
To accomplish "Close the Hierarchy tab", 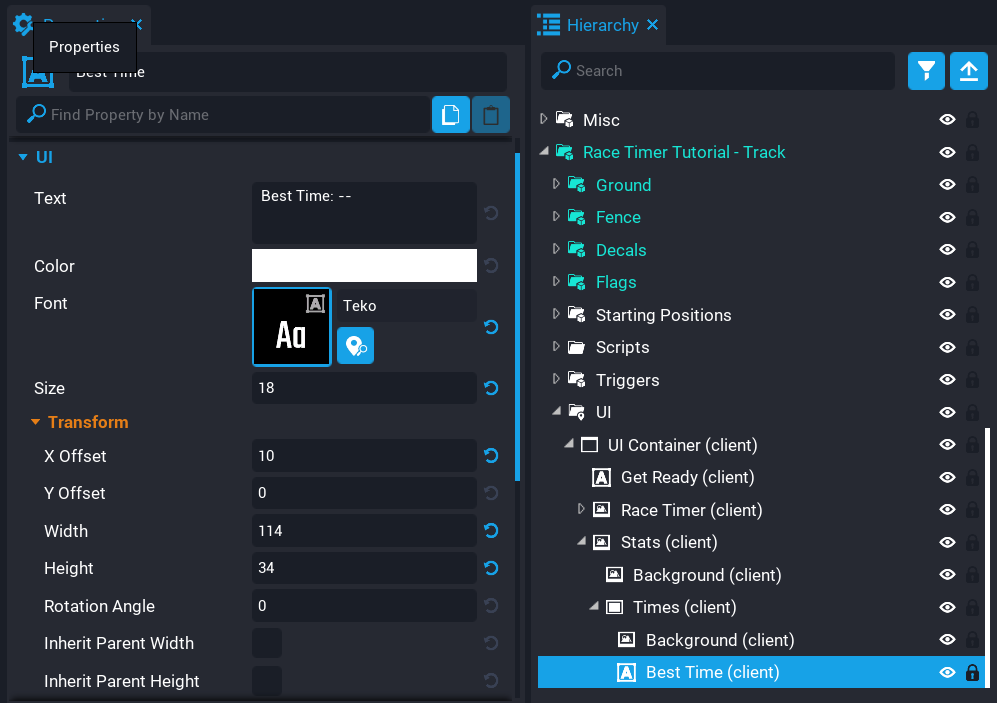I will coord(652,25).
